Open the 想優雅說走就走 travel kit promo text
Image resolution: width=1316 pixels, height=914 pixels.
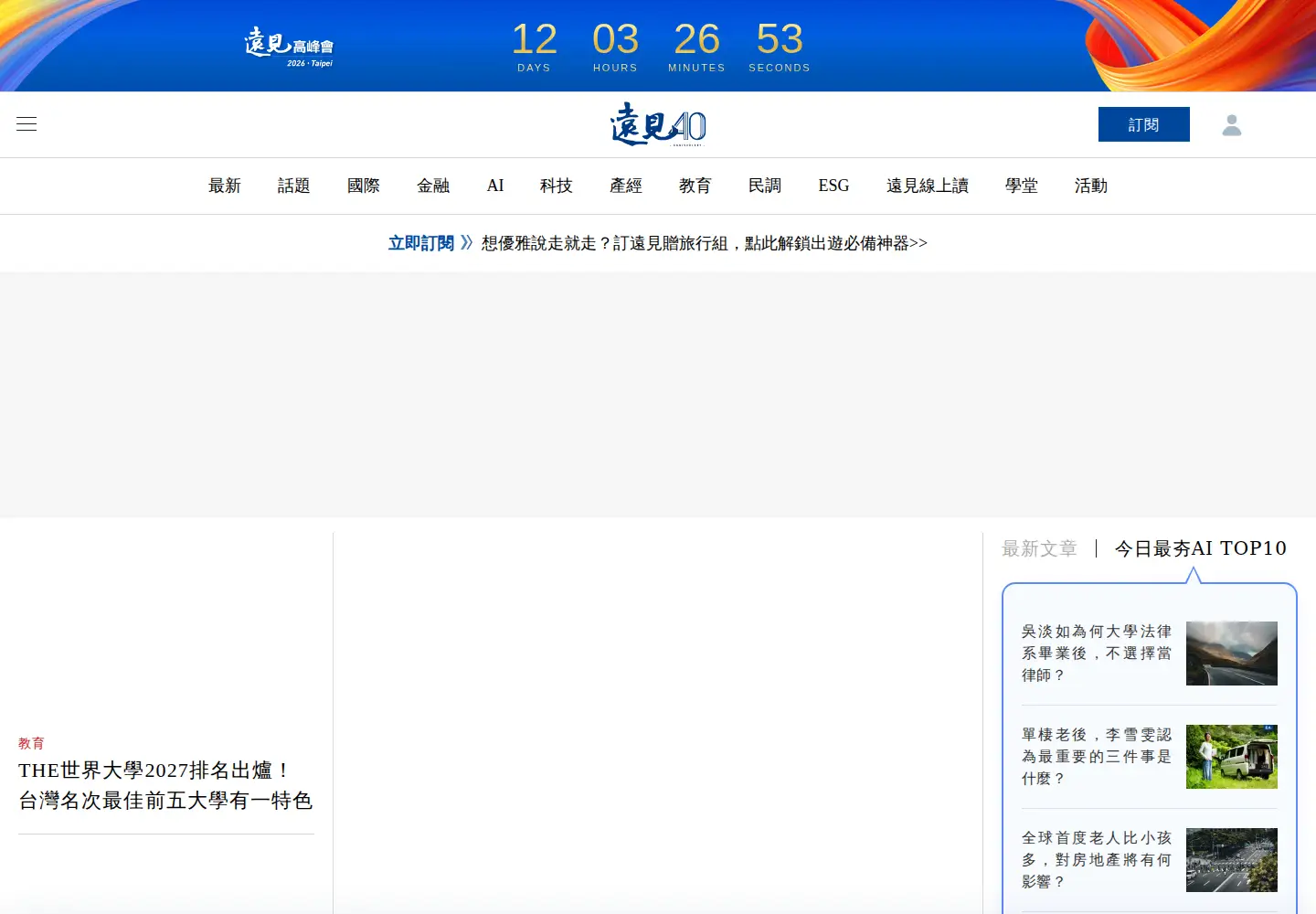tap(705, 243)
